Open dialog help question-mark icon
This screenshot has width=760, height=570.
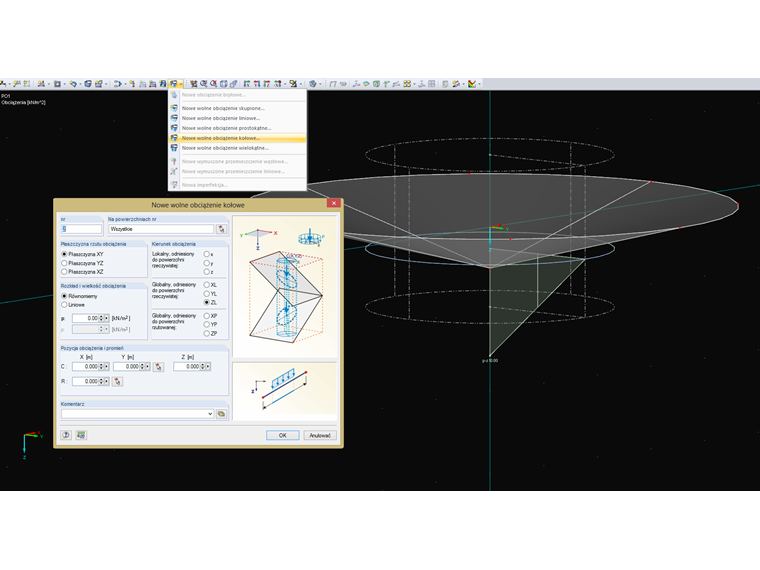point(66,435)
